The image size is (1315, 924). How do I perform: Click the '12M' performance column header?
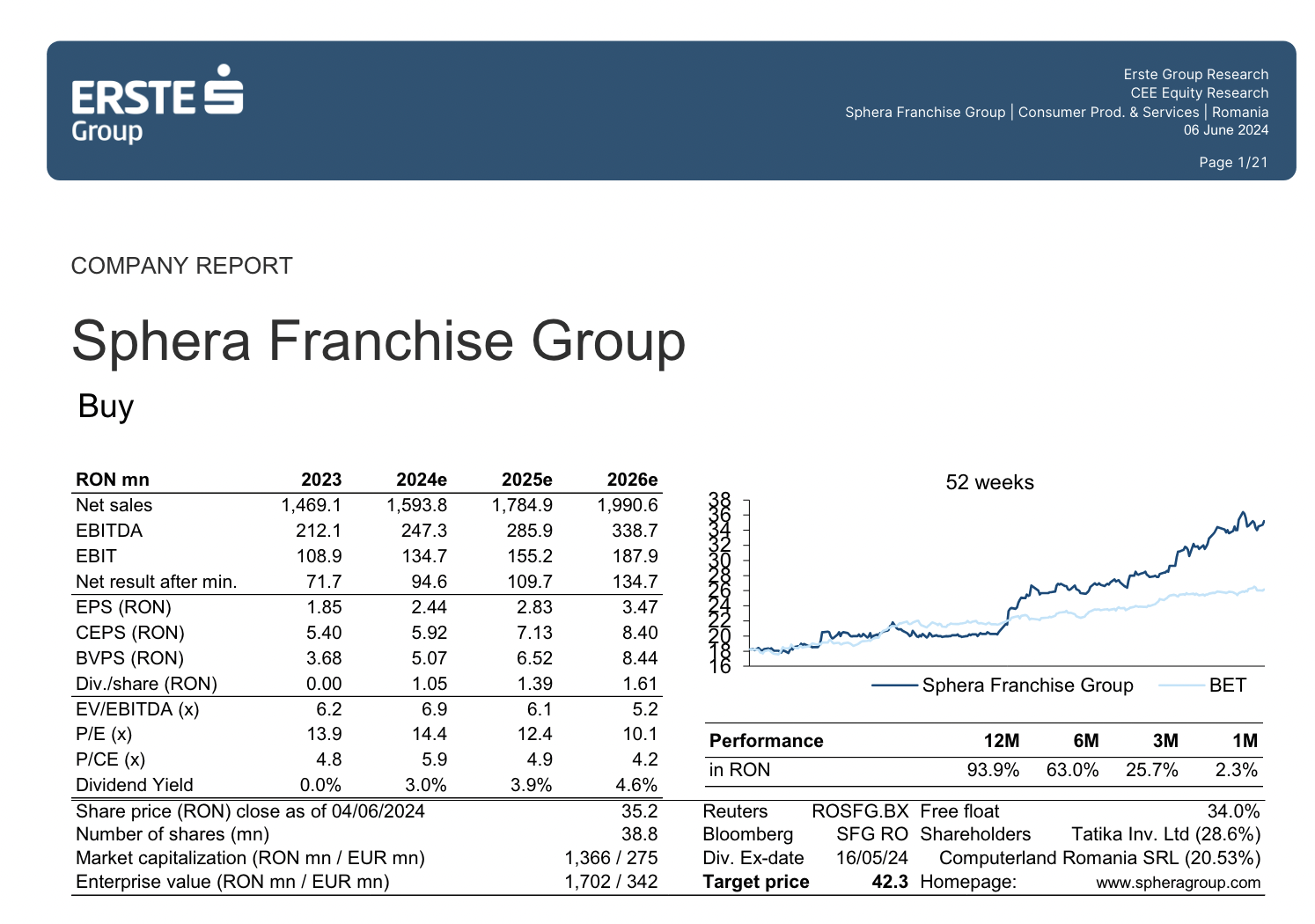1002,741
